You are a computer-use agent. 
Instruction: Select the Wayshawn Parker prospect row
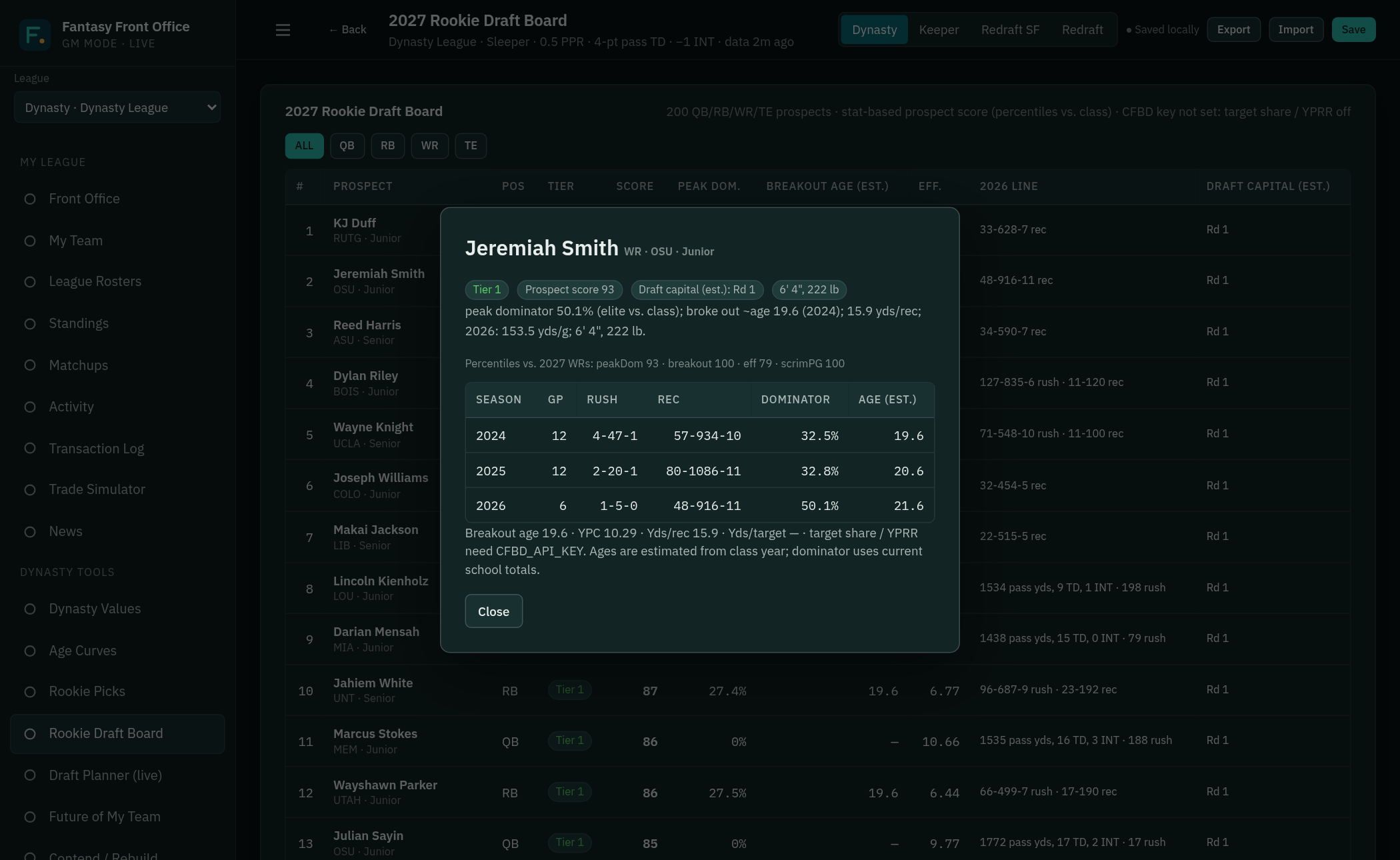[x=818, y=792]
